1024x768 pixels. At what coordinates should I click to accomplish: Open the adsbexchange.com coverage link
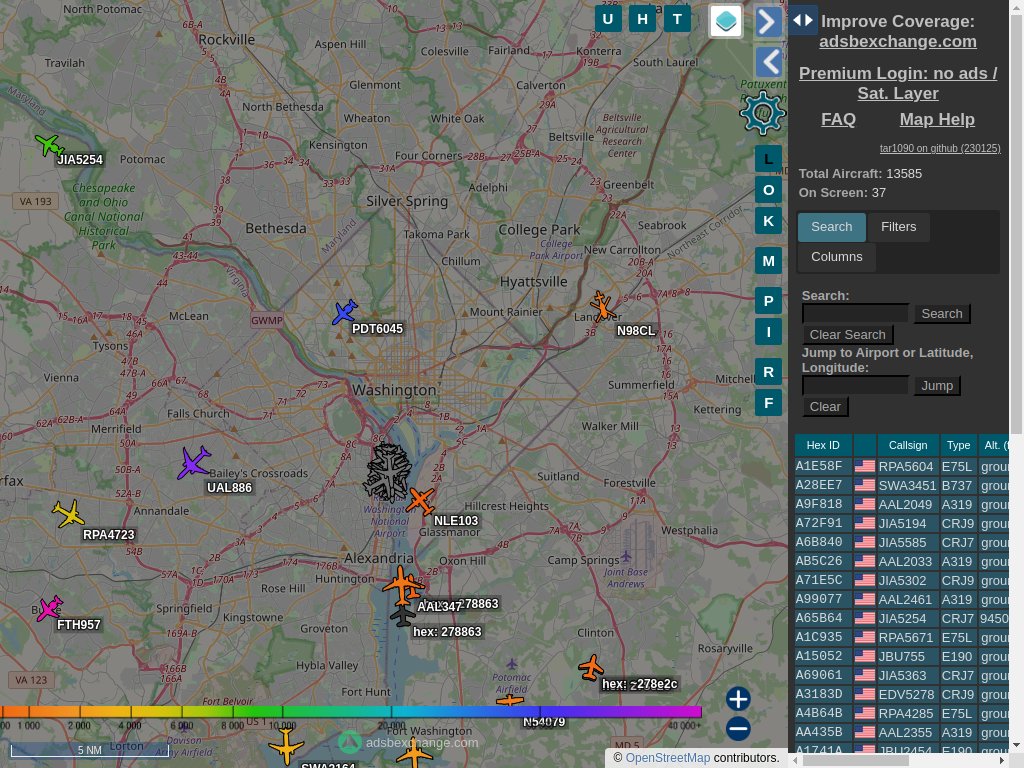[x=897, y=41]
